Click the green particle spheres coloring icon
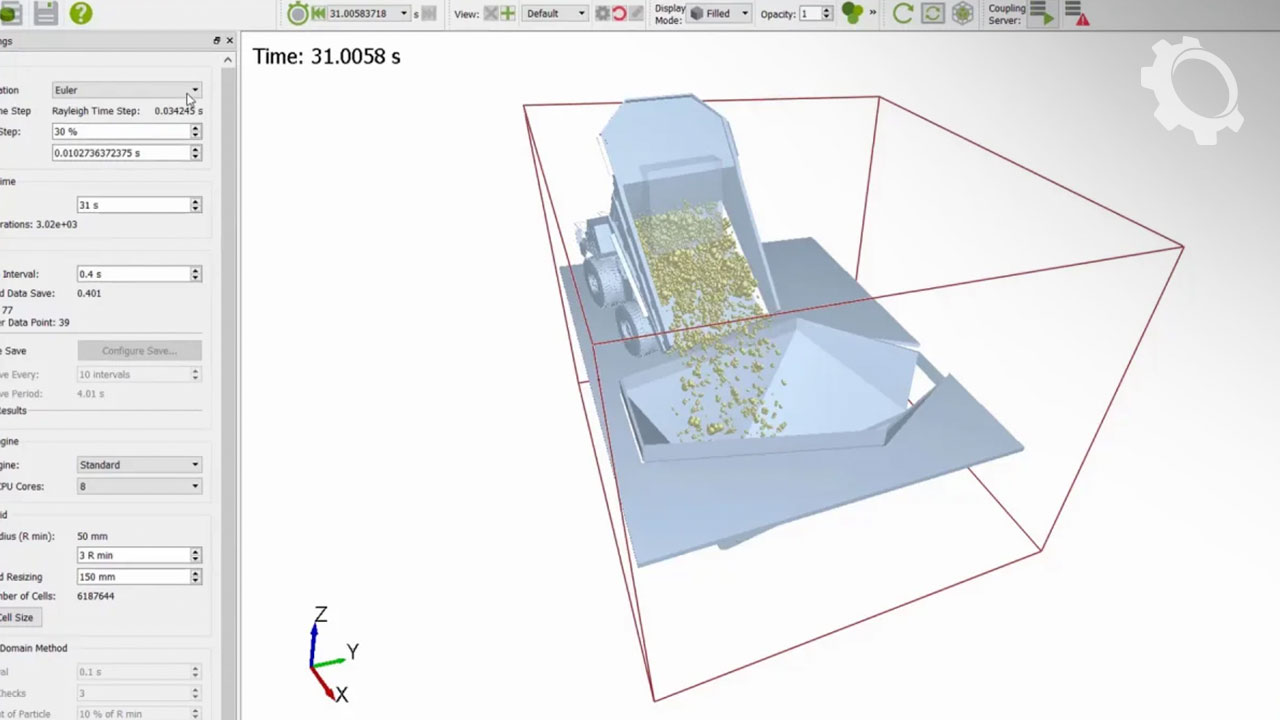The height and width of the screenshot is (720, 1280). tap(851, 13)
